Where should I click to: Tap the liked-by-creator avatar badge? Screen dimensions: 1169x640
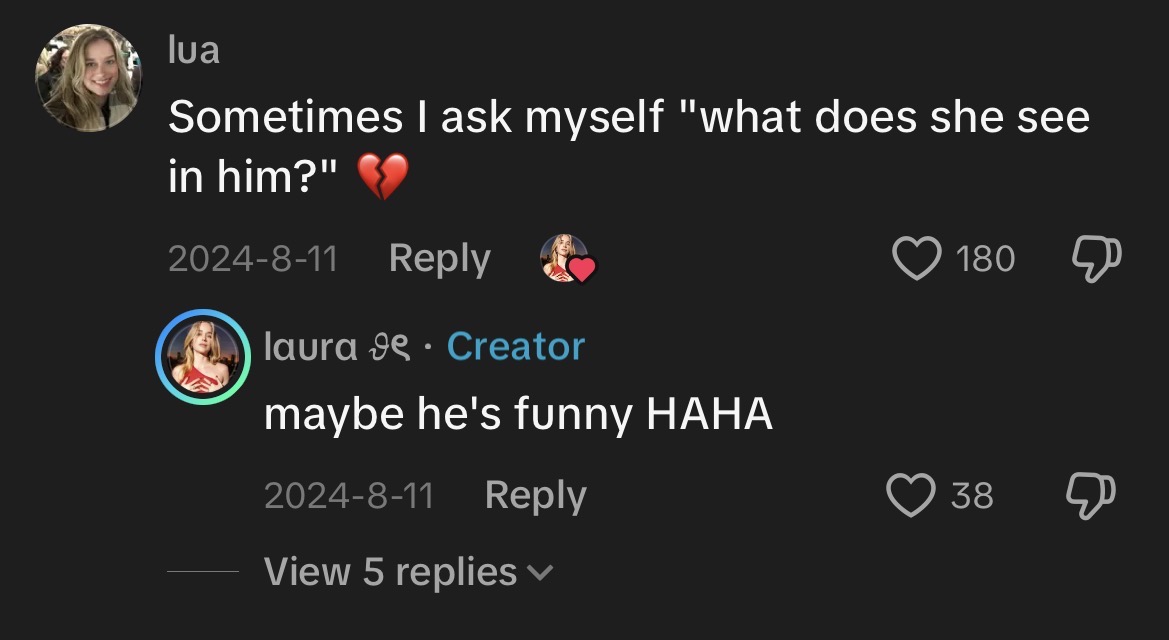(567, 259)
